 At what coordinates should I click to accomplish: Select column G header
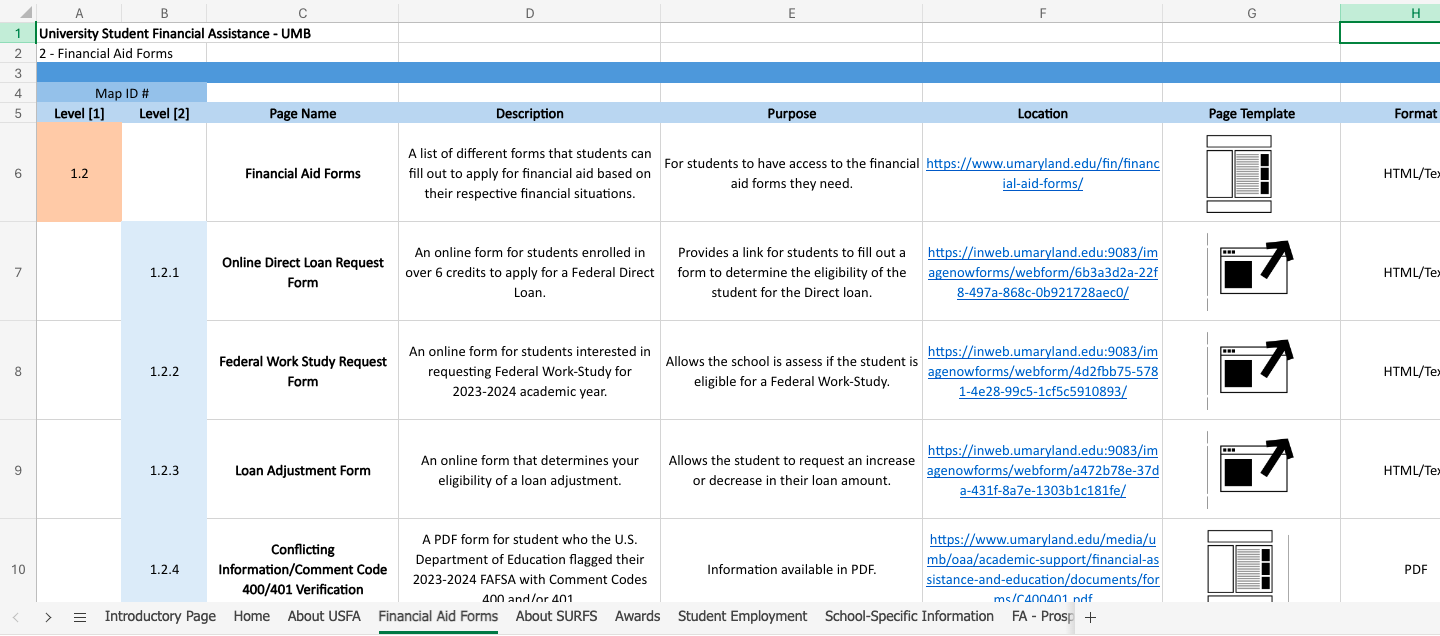click(1252, 12)
